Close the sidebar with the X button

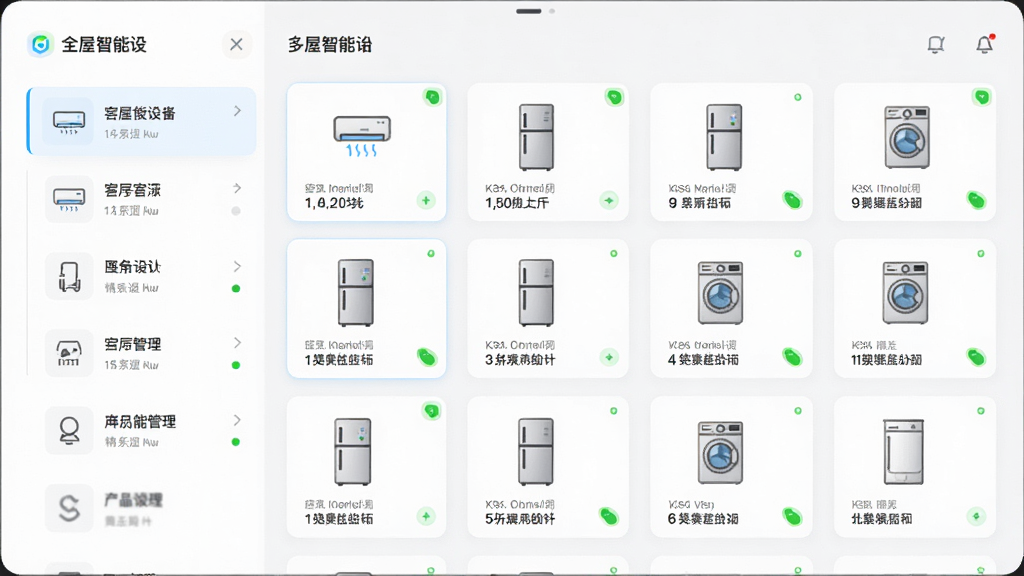point(236,44)
